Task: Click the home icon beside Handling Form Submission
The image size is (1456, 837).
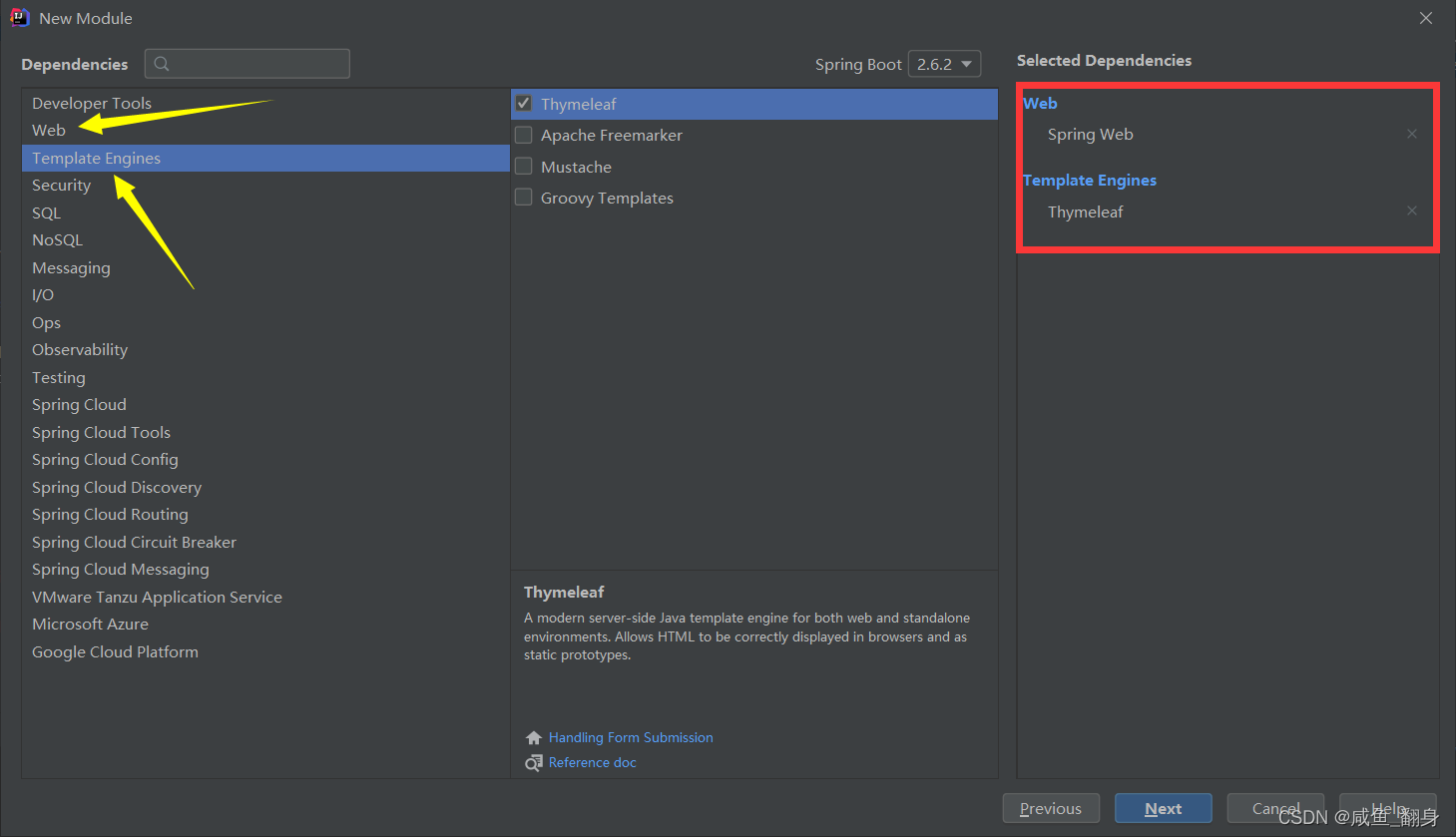Action: pyautogui.click(x=534, y=738)
